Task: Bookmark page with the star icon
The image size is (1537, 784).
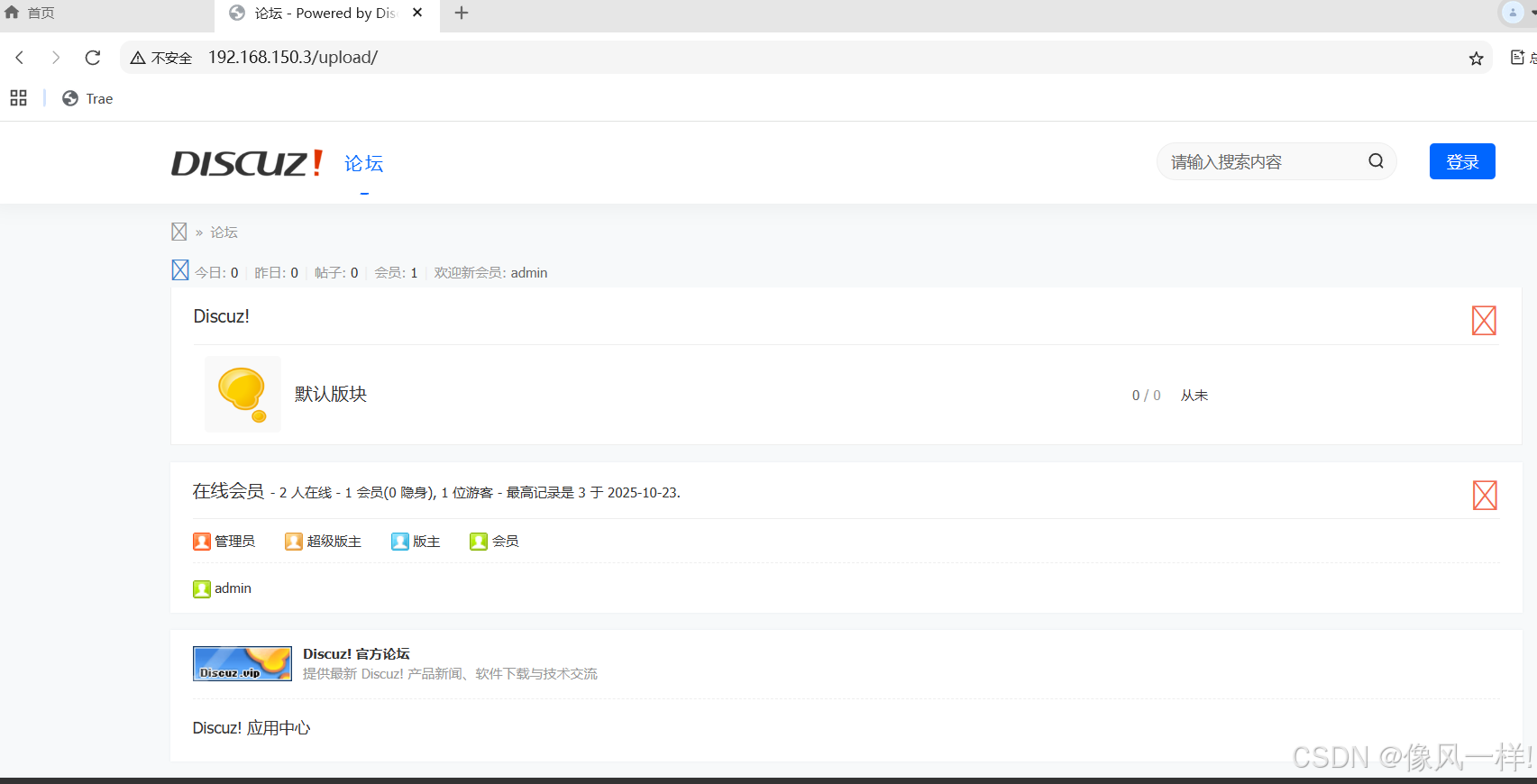Action: coord(1476,59)
